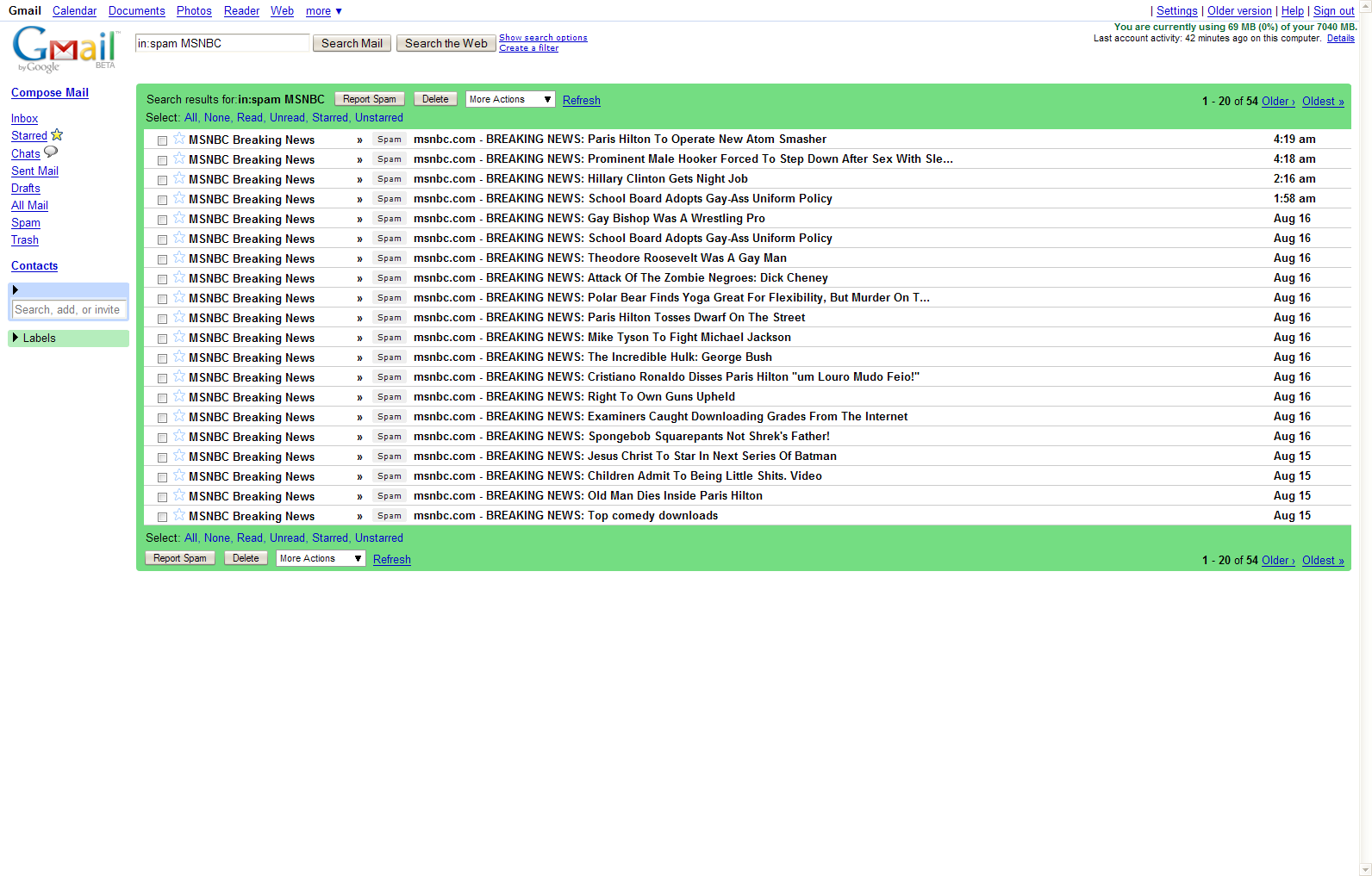Check the Zombie Negroes Dick Cheney email
1372x876 pixels.
[x=162, y=279]
